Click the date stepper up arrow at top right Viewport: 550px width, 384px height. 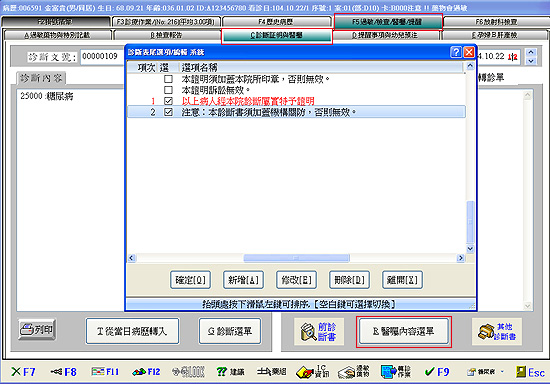point(531,52)
